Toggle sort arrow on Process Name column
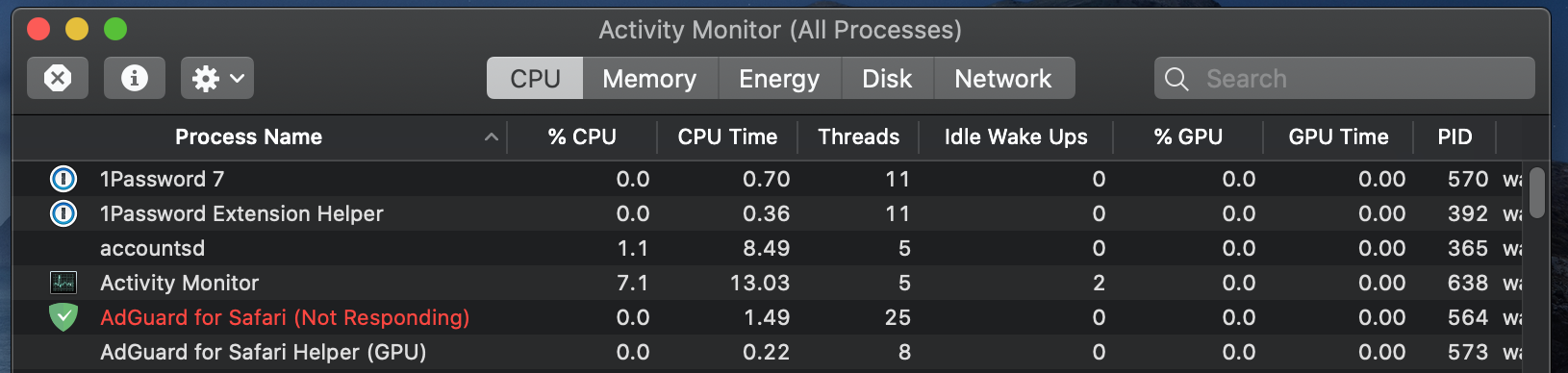The height and width of the screenshot is (373, 1568). (x=492, y=137)
